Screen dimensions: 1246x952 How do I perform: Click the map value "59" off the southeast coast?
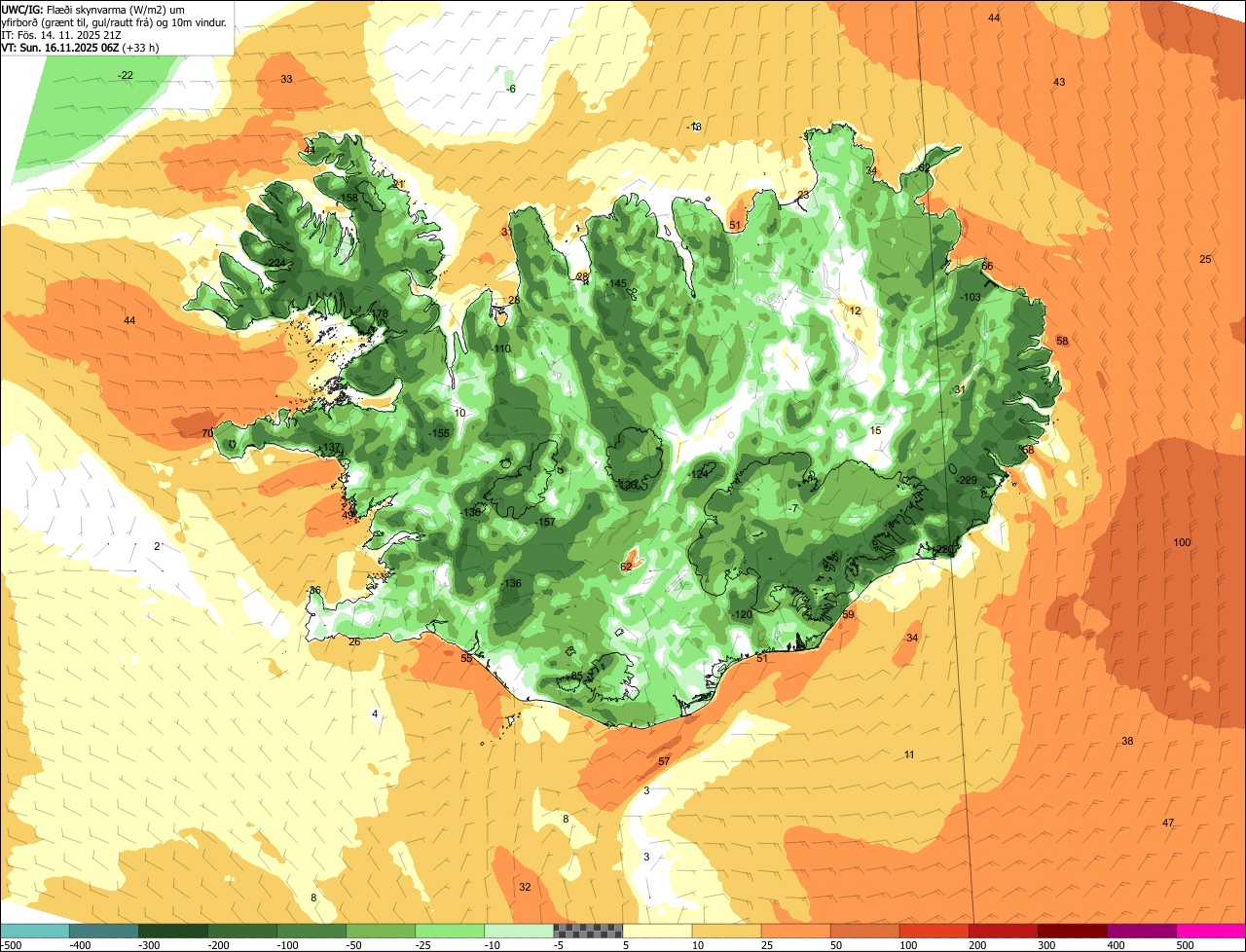(x=848, y=614)
